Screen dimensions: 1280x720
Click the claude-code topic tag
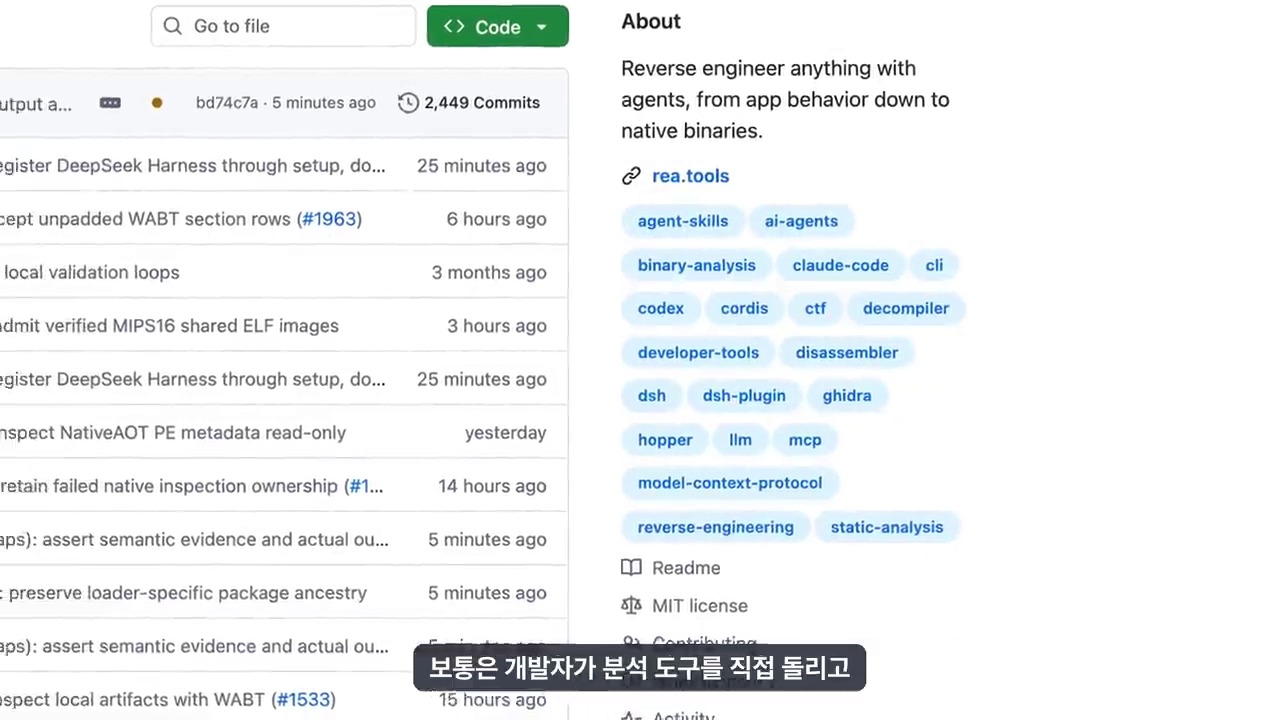[x=841, y=265]
